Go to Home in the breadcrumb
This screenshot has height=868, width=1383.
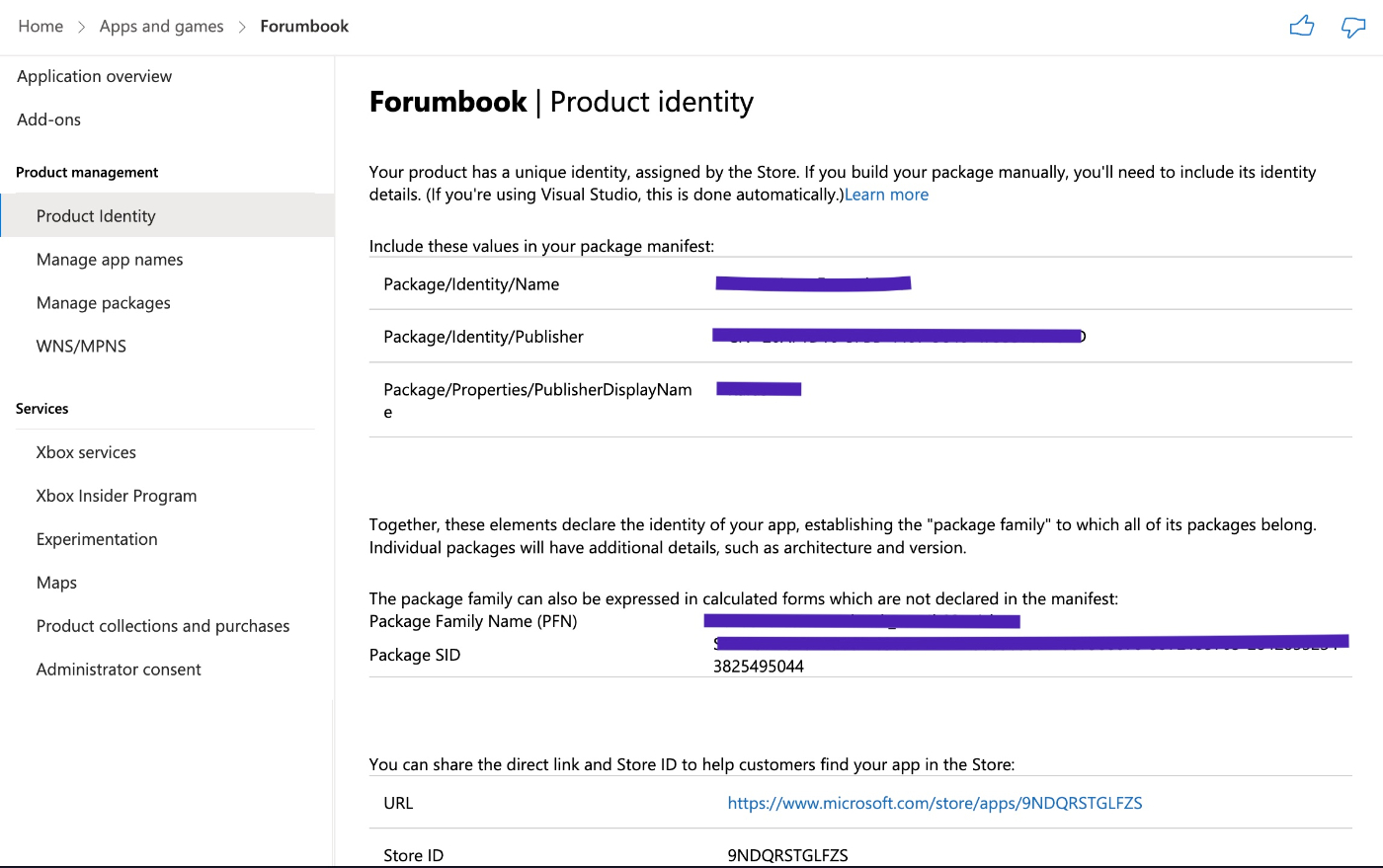pos(41,26)
